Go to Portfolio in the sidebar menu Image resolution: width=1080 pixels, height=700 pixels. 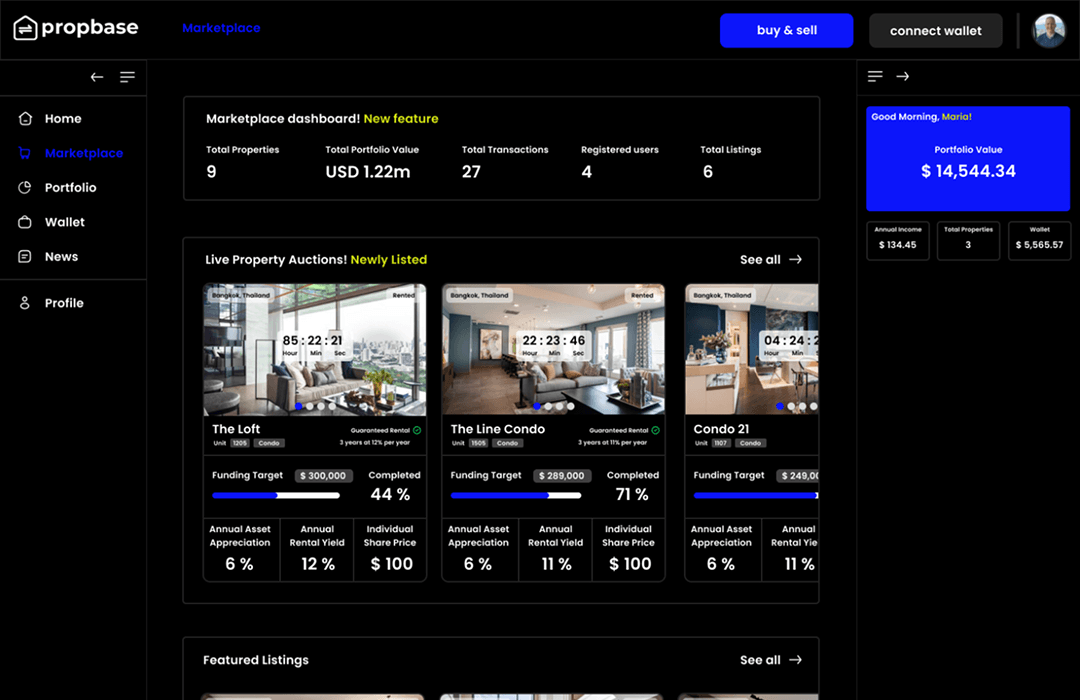pos(70,188)
